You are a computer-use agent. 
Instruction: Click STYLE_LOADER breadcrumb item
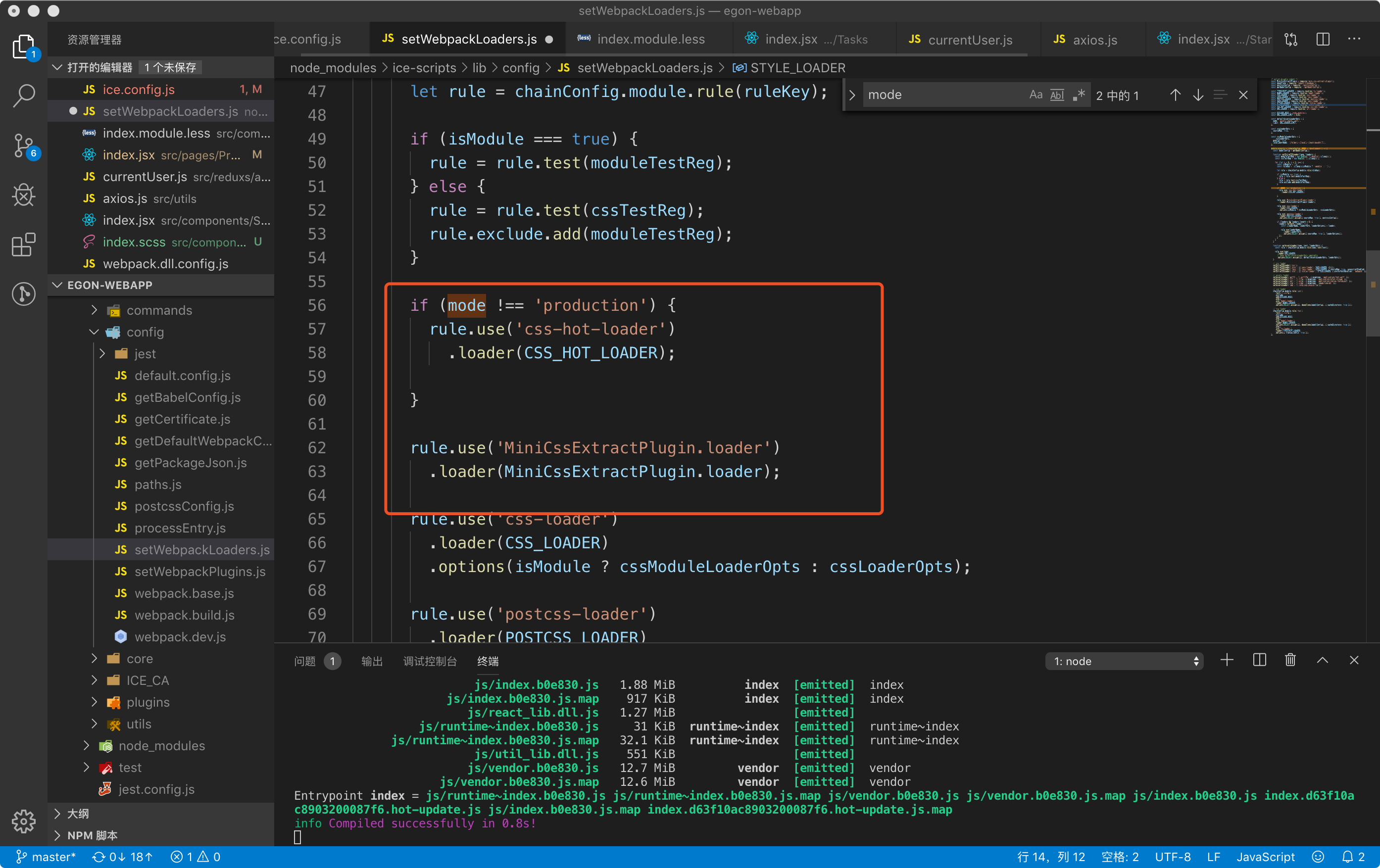click(789, 68)
